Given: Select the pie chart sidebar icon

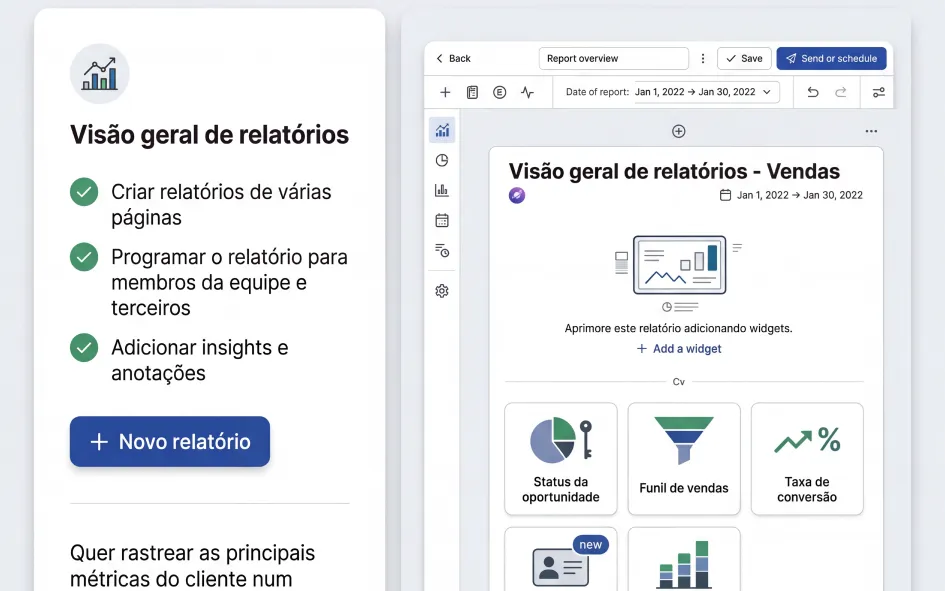Looking at the screenshot, I should point(442,160).
